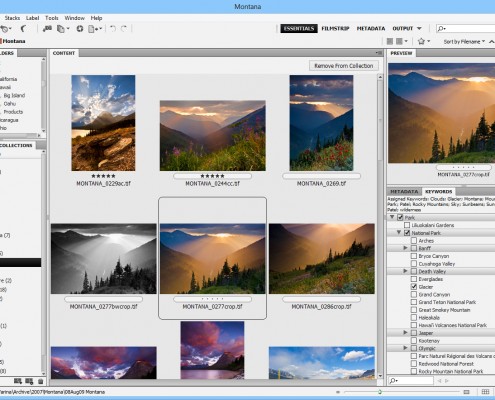
Task: Toggle ascending sort order arrow
Action: click(x=491, y=42)
